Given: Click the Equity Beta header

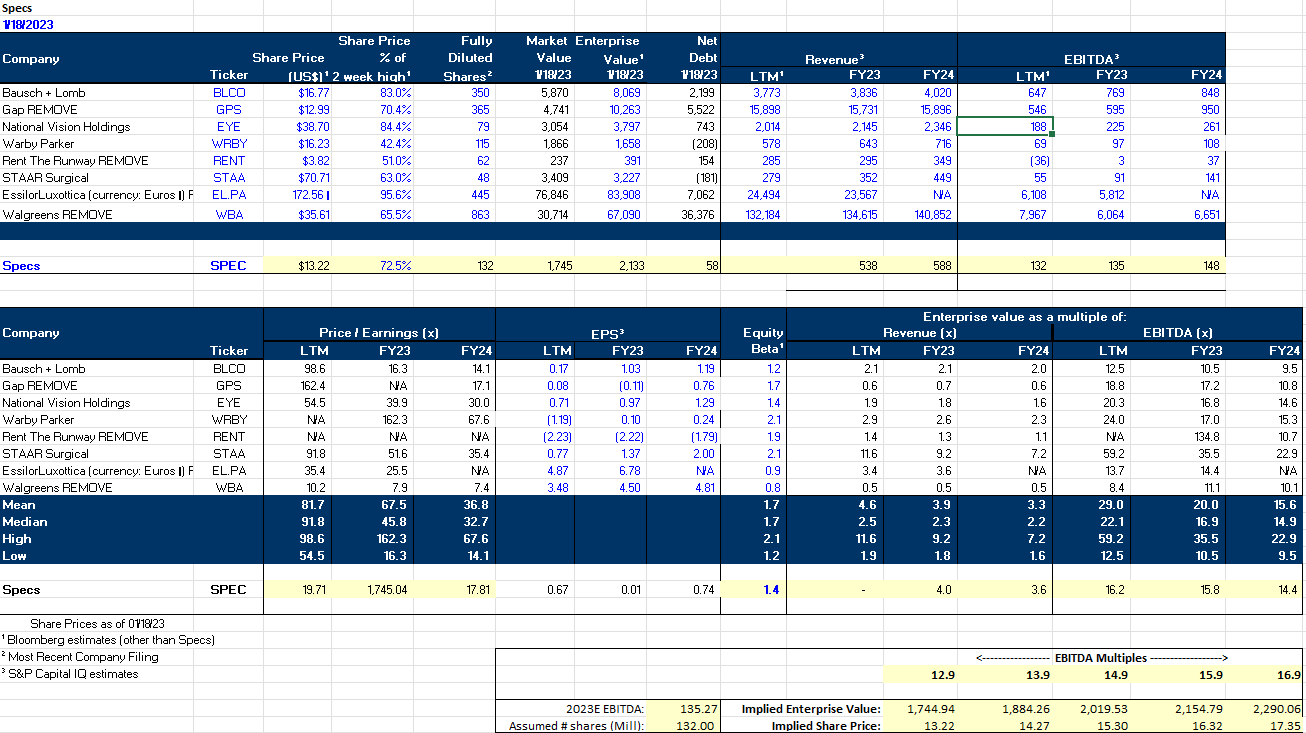Looking at the screenshot, I should tap(763, 341).
